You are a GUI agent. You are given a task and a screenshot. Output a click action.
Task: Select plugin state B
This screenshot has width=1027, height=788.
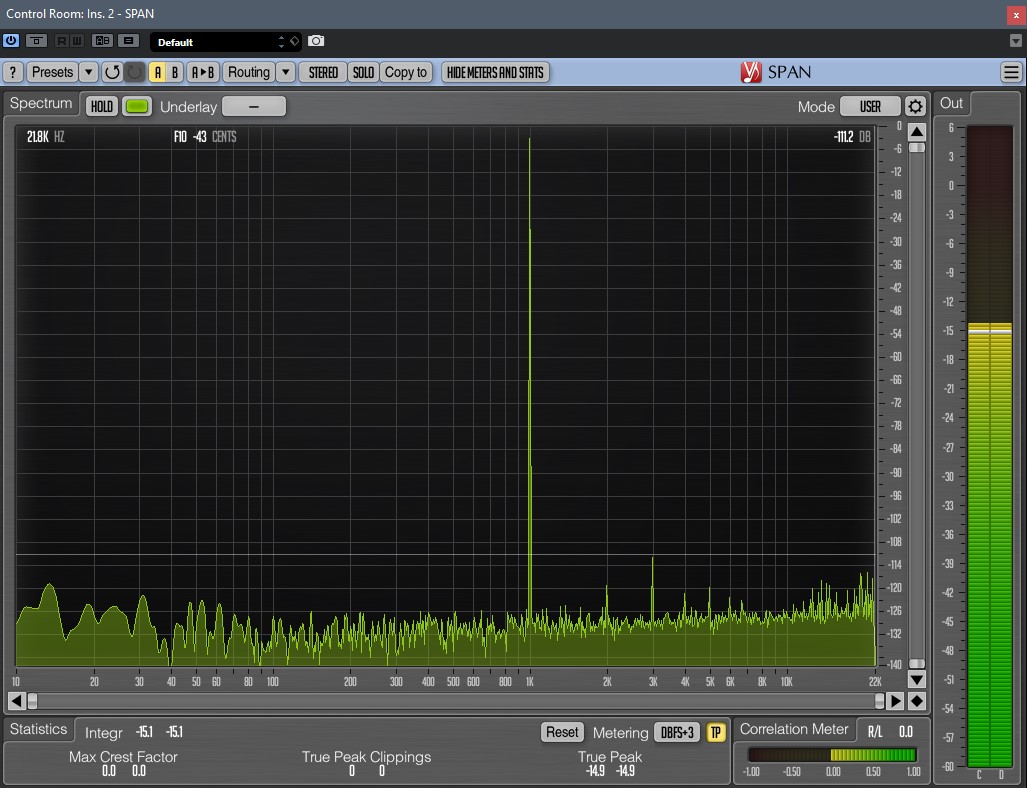coord(175,72)
